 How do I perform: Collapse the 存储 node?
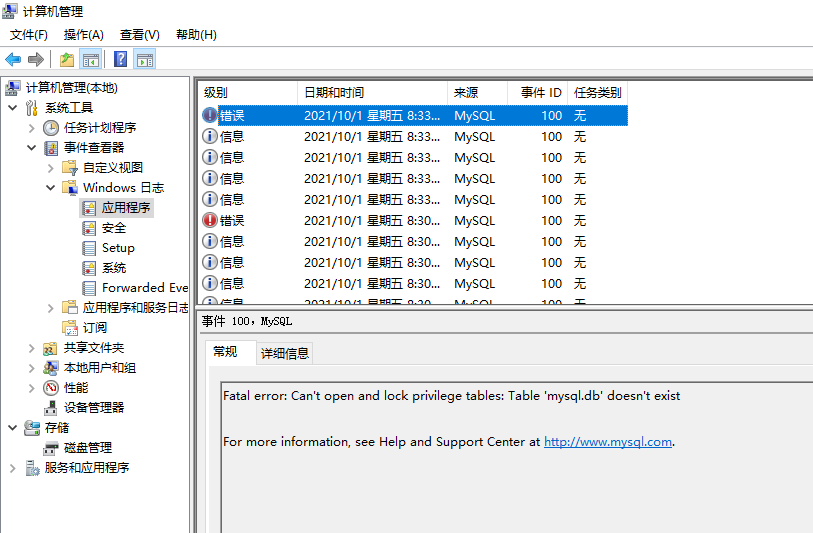coord(13,428)
